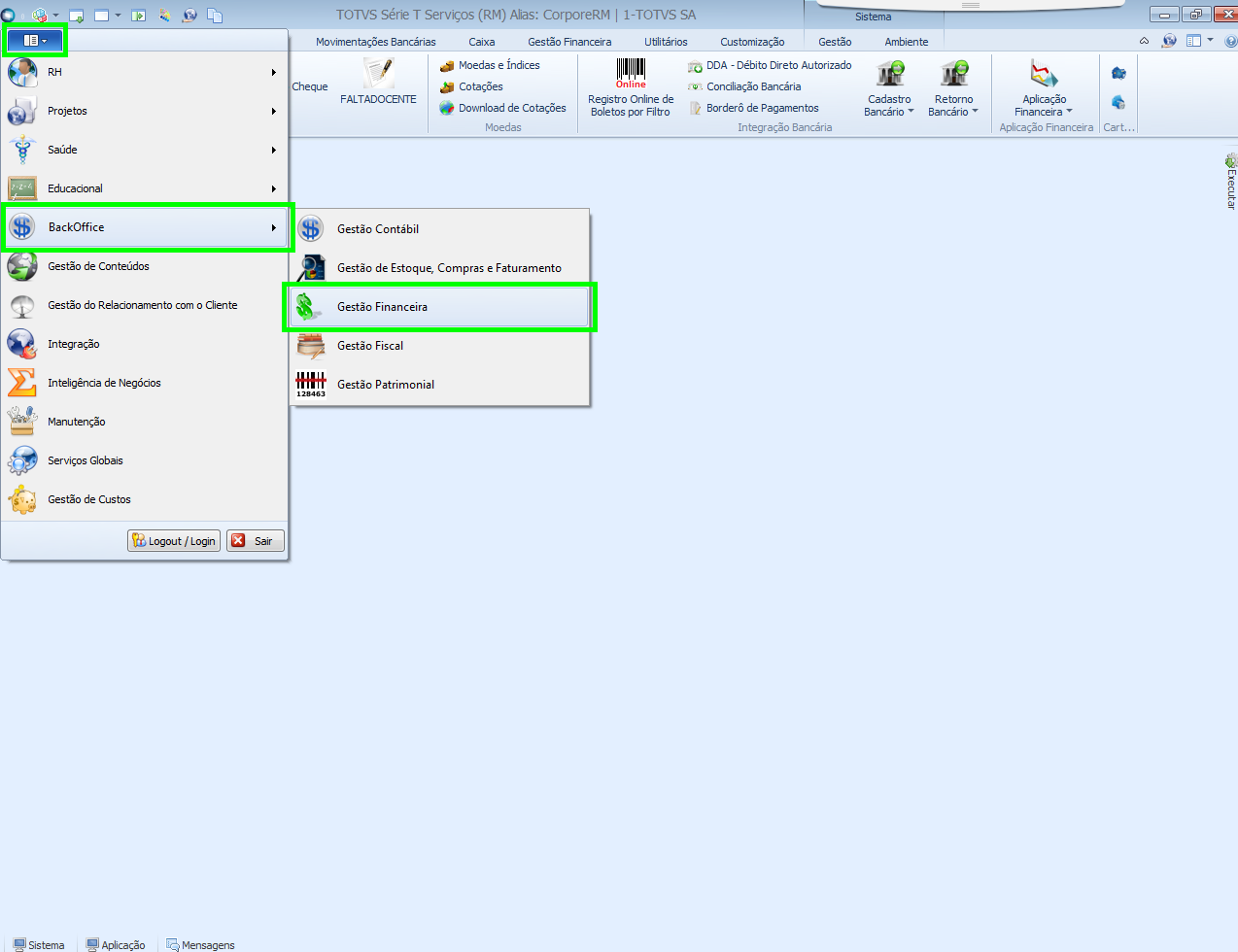Click the Aplicação Financeira chart icon
The height and width of the screenshot is (952, 1238).
tap(1044, 74)
